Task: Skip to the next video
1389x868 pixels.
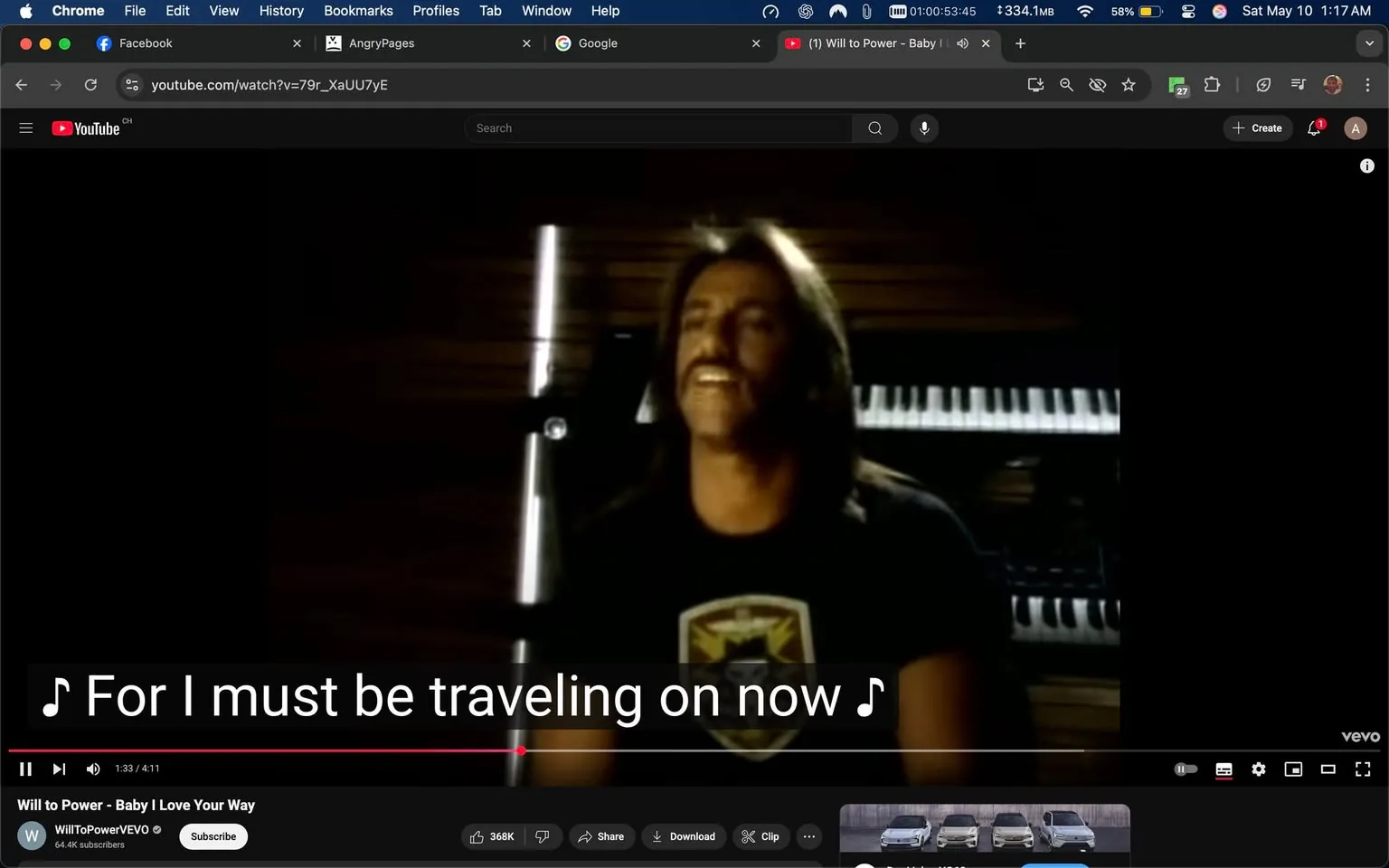Action: coord(59,769)
